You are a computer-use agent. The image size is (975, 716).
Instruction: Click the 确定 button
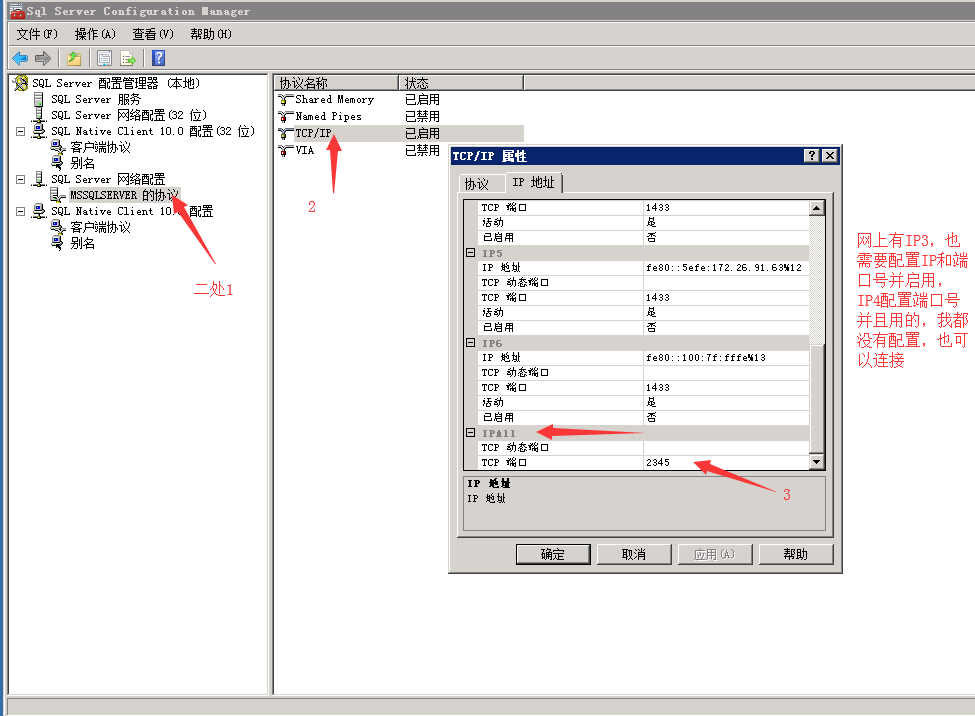(x=553, y=554)
